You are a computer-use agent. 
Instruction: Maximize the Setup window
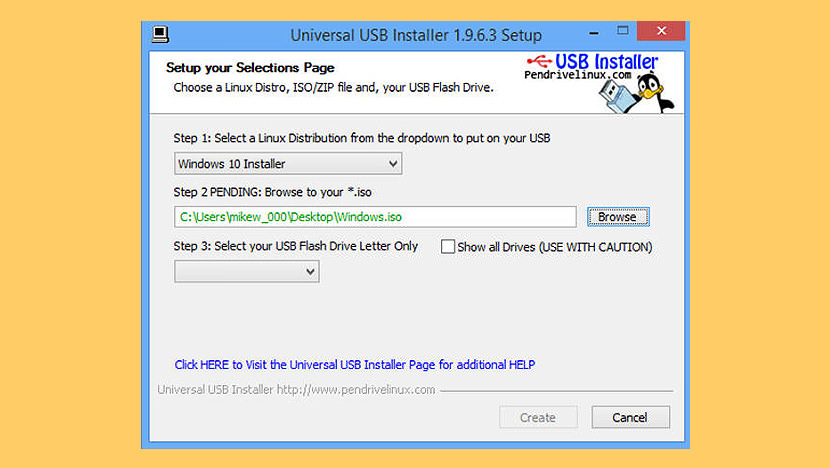[x=622, y=31]
